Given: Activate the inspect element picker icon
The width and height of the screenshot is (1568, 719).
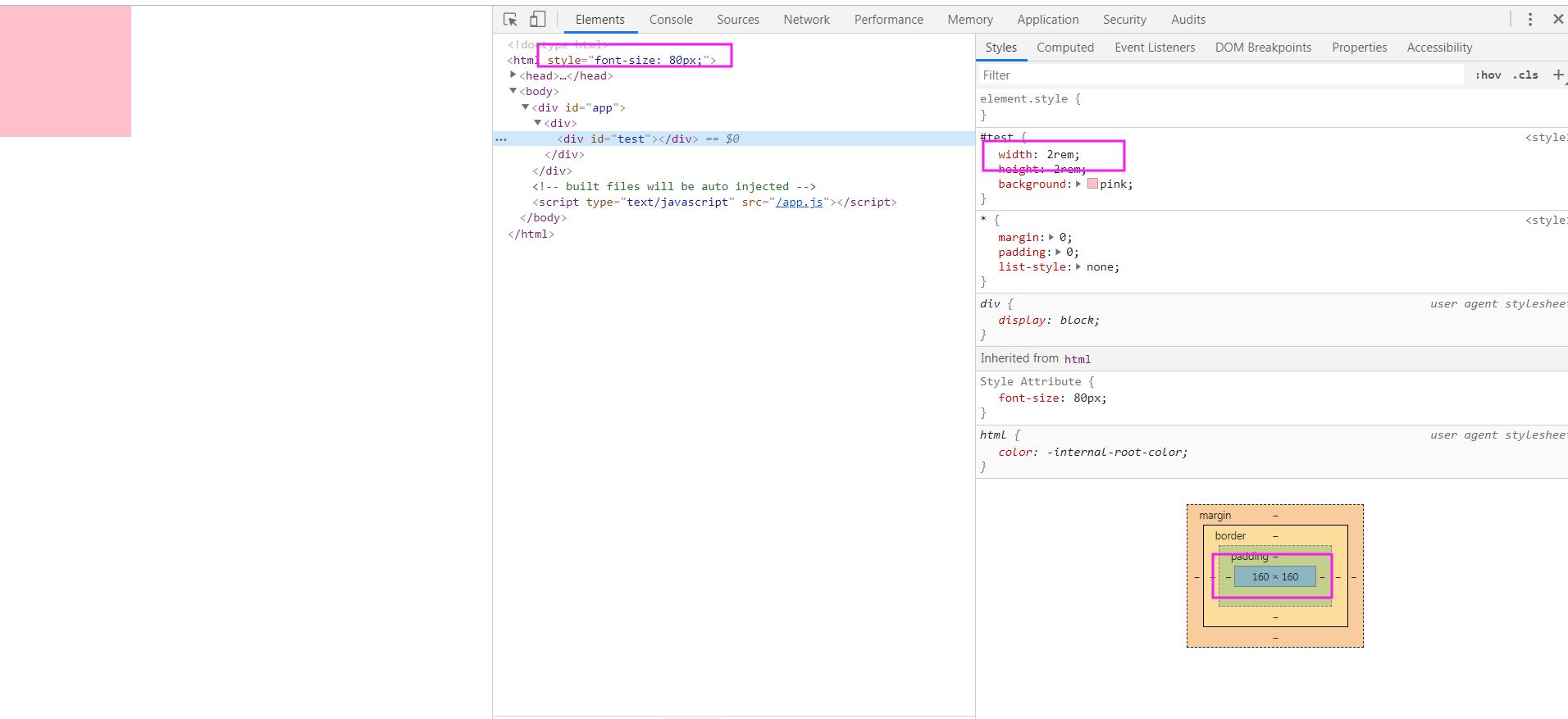Looking at the screenshot, I should pyautogui.click(x=510, y=20).
